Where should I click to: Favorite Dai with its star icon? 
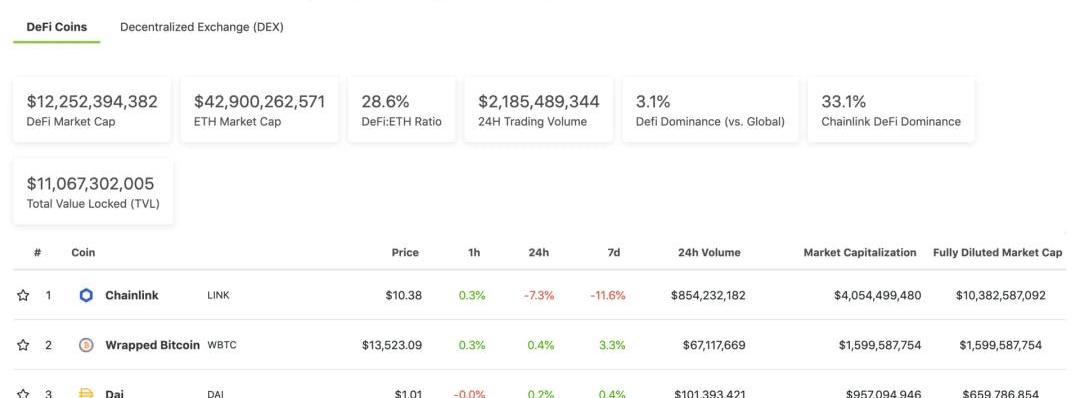[x=23, y=394]
